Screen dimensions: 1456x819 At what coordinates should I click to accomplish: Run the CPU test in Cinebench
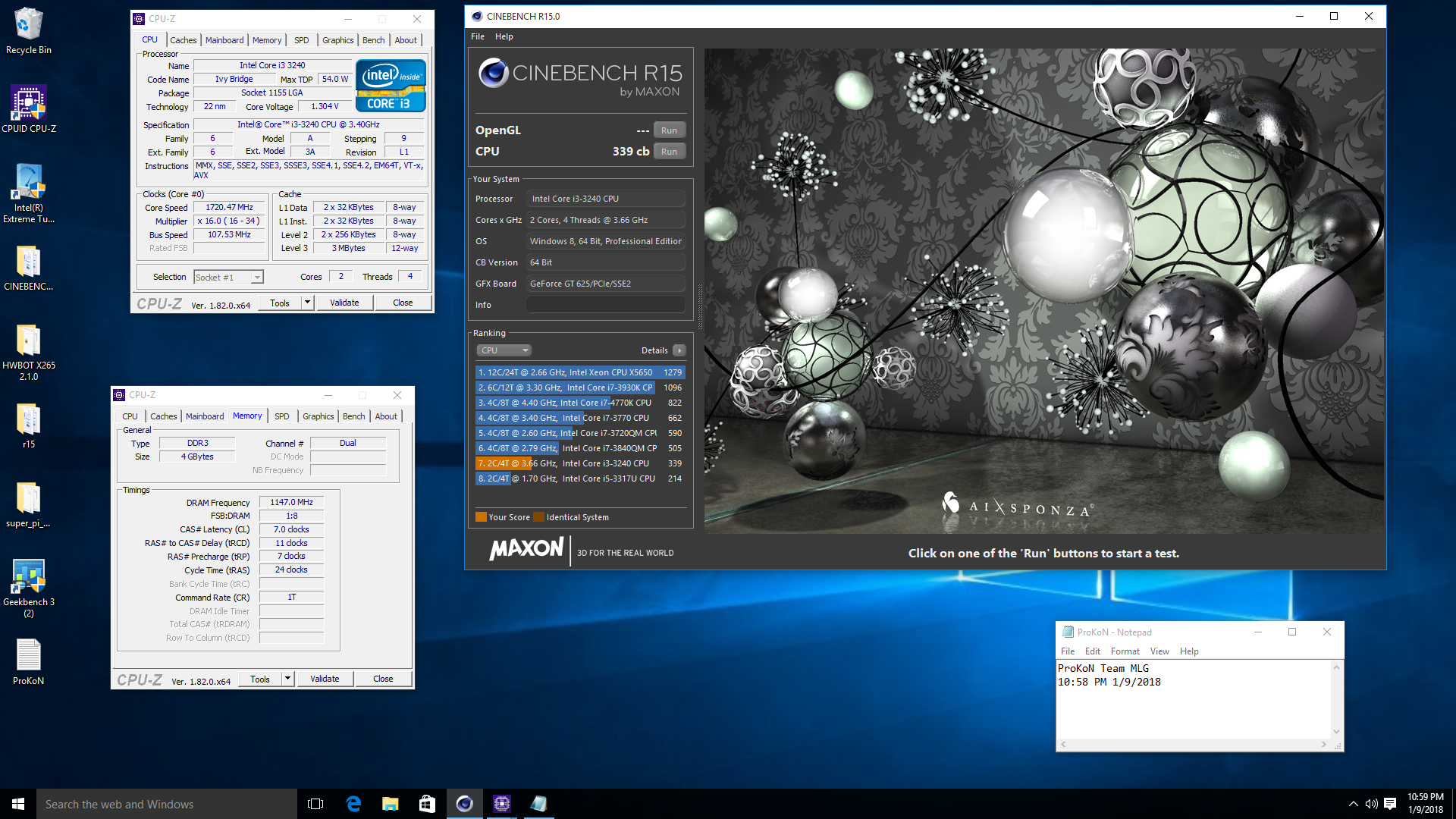click(669, 152)
